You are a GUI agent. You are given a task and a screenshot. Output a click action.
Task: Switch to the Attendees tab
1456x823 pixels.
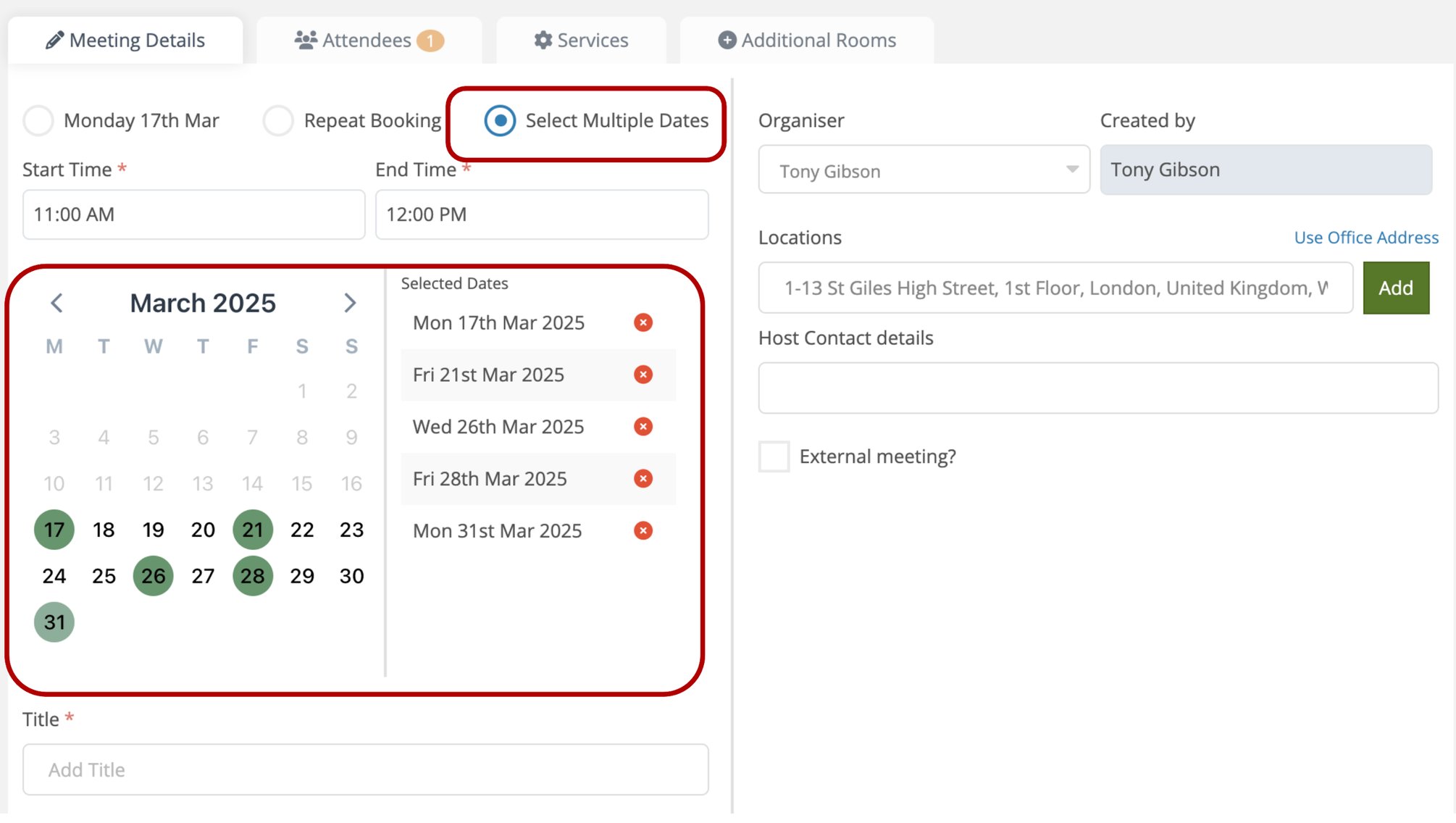[x=369, y=41]
